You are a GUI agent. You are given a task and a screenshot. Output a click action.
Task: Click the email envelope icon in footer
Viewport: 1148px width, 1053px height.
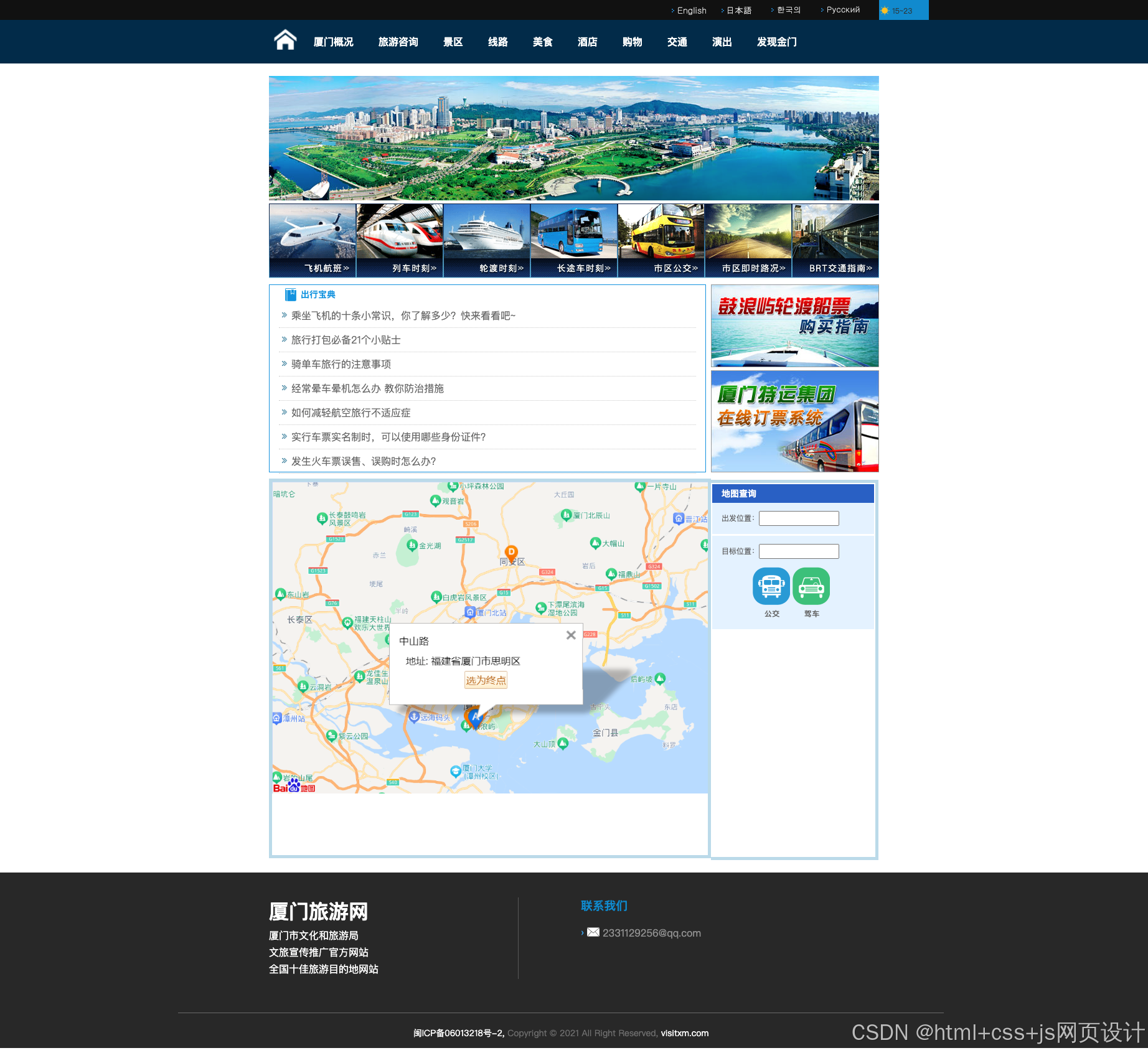pyautogui.click(x=593, y=932)
